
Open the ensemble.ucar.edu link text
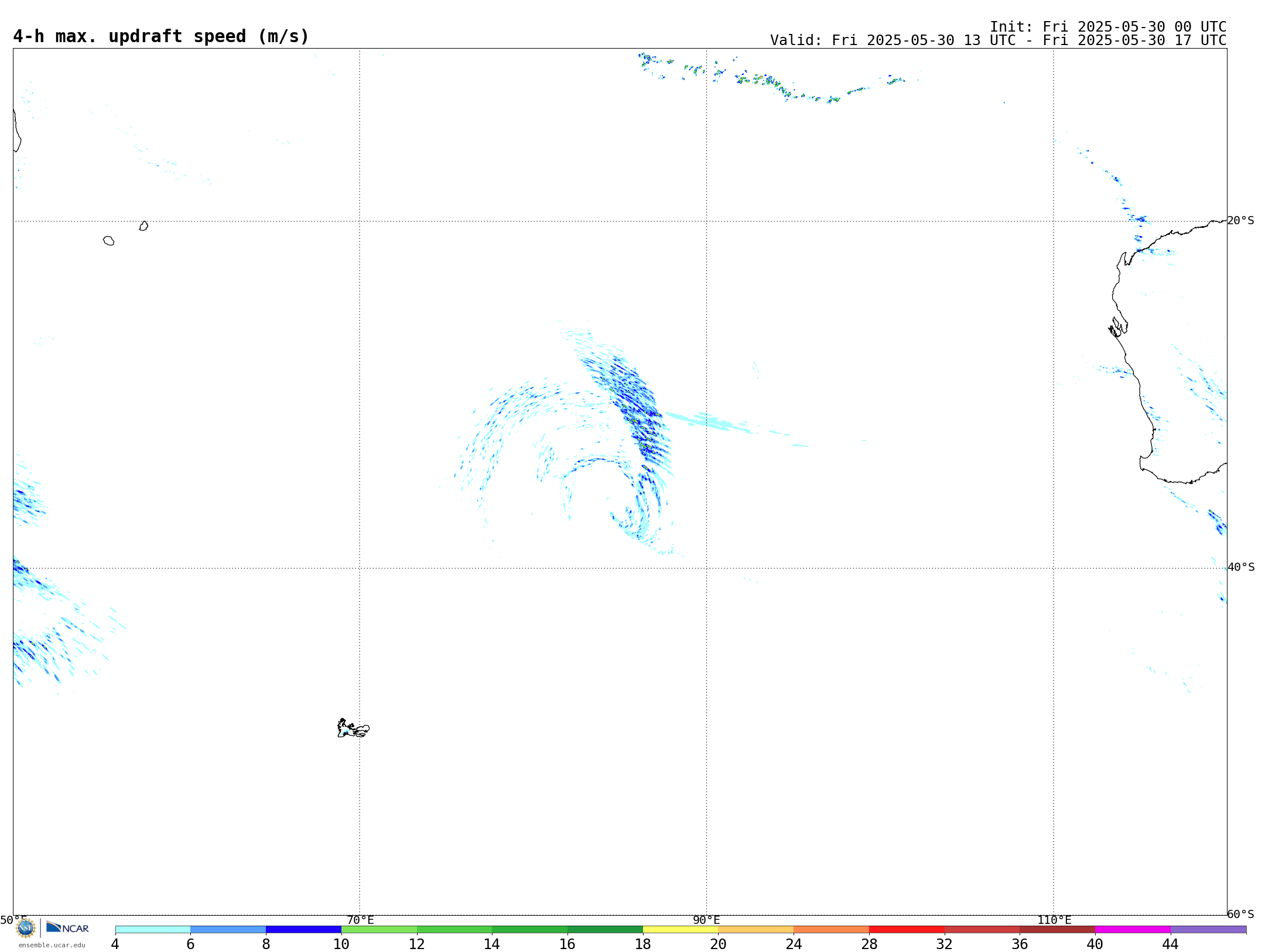click(52, 945)
